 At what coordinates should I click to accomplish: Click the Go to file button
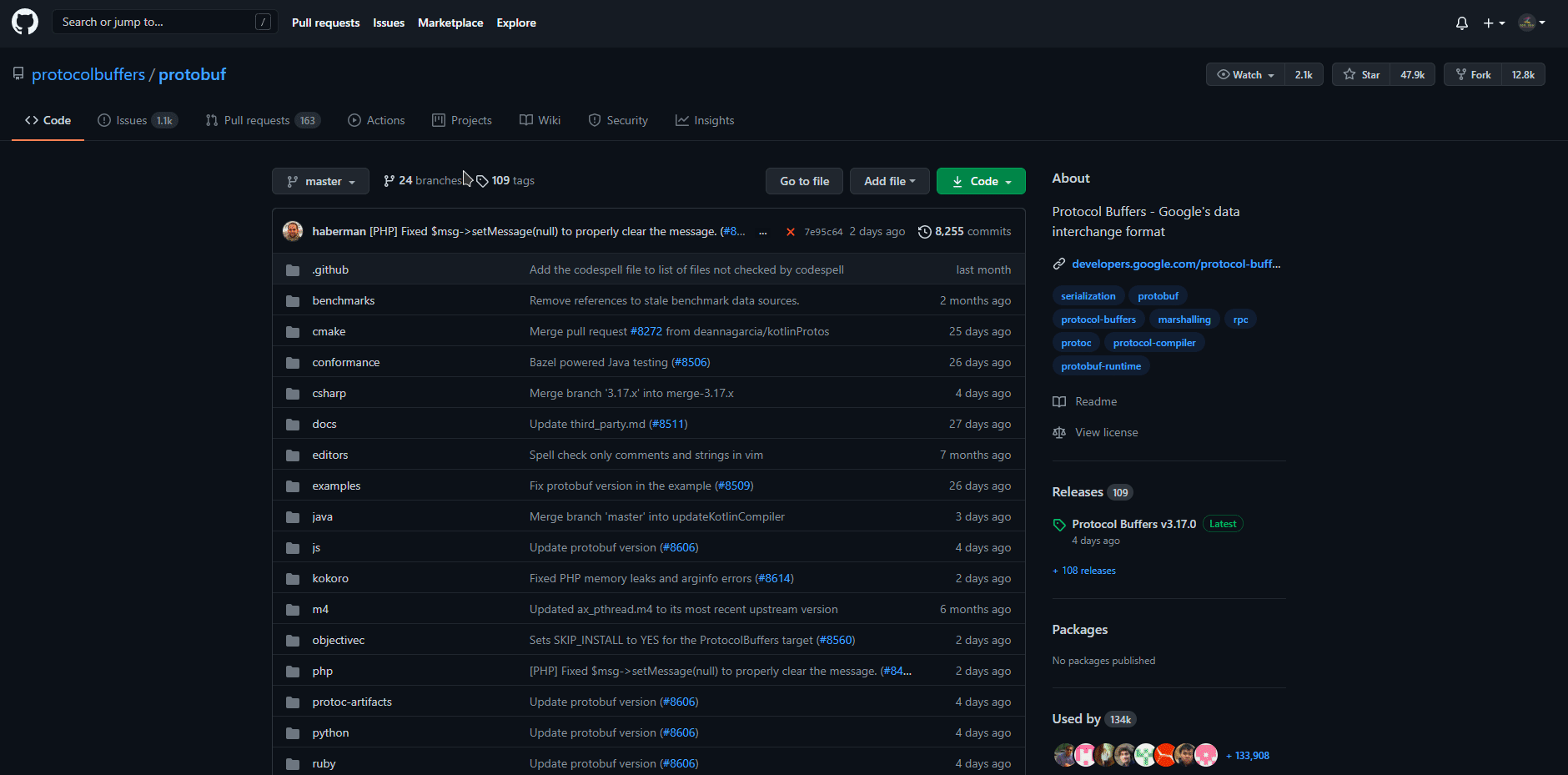tap(804, 181)
